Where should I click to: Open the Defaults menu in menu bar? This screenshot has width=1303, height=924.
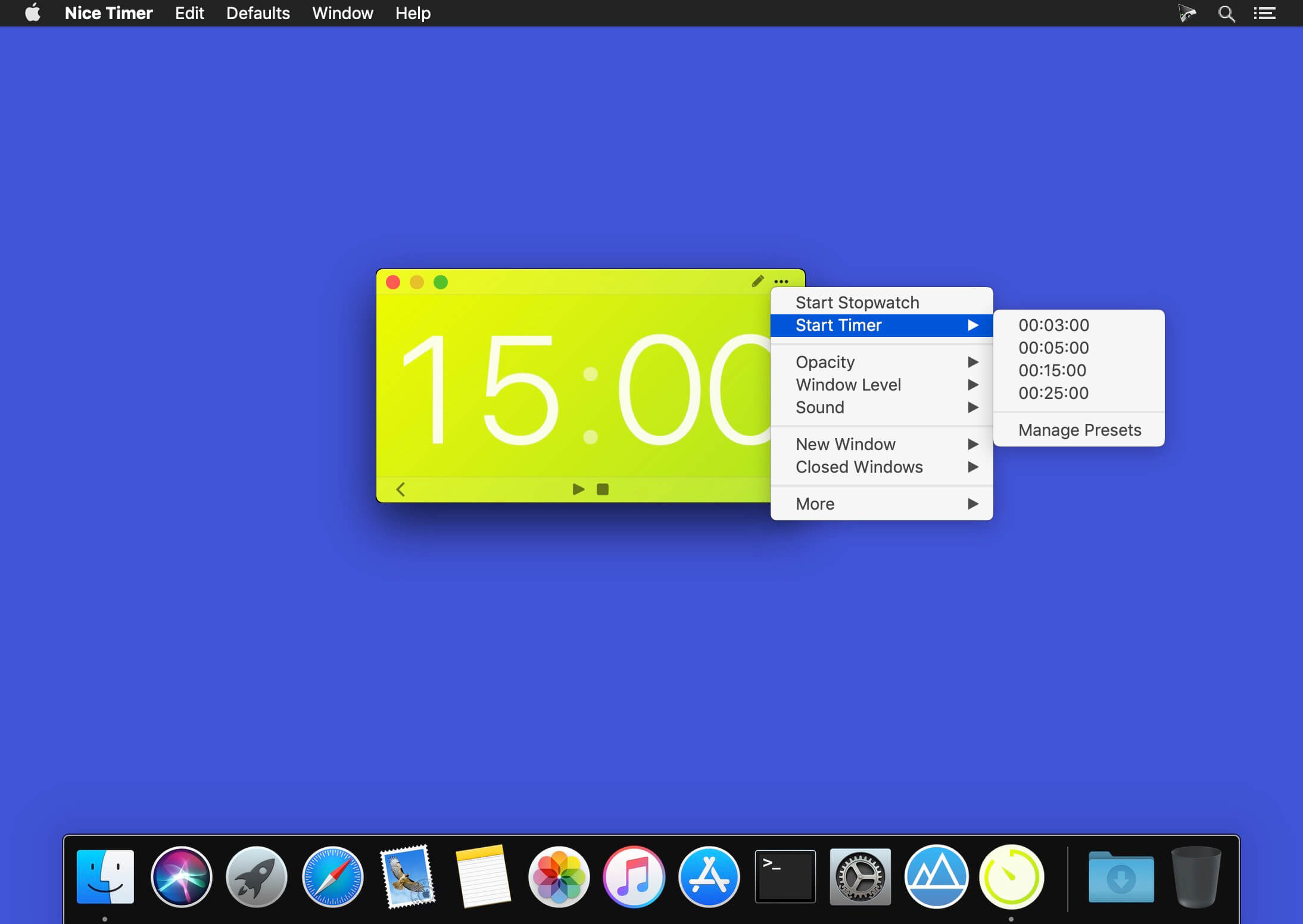click(258, 13)
